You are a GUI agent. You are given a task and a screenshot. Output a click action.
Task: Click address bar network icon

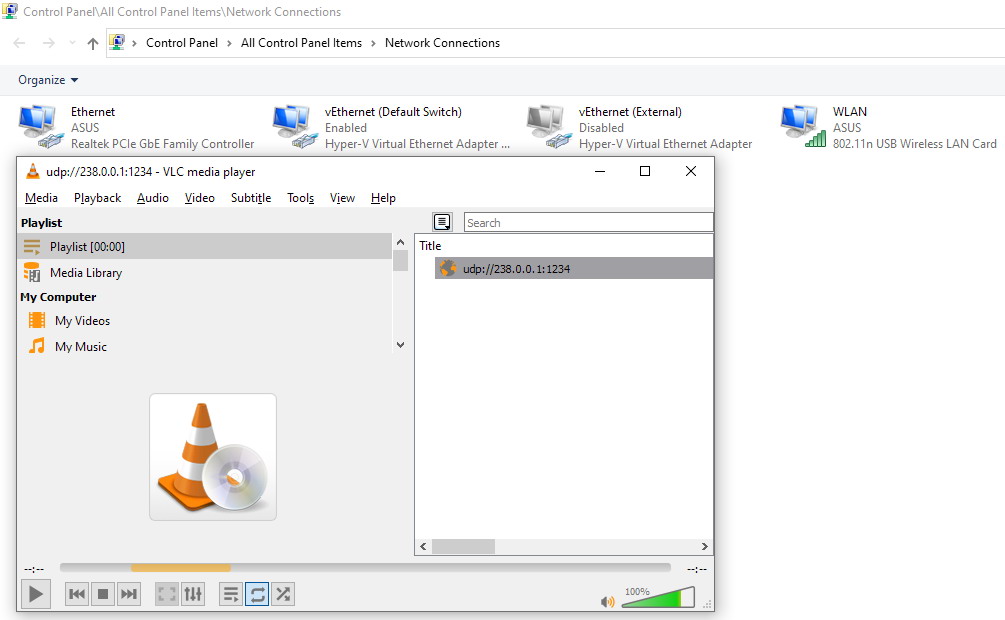[x=117, y=42]
